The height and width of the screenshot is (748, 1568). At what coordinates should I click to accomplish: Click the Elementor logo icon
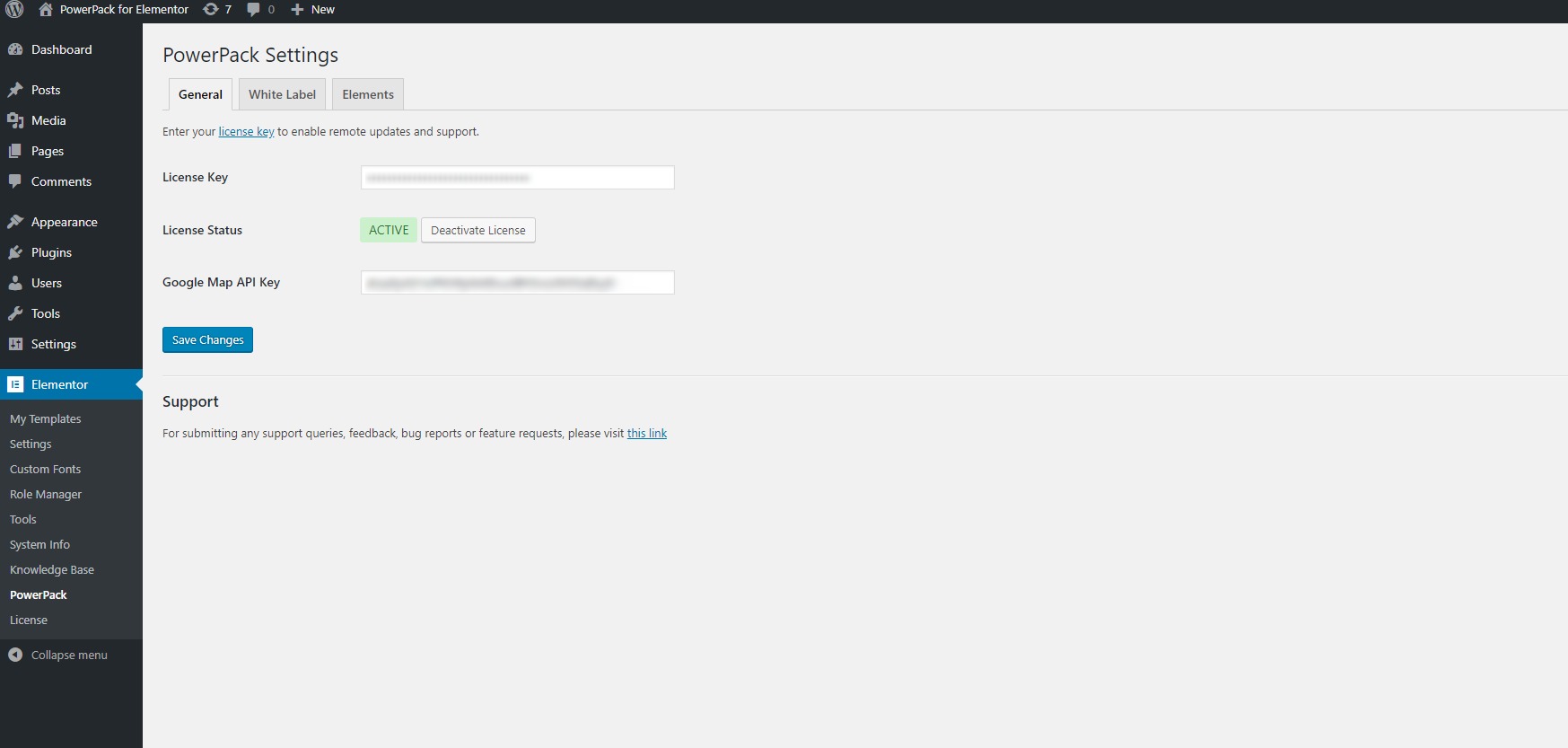click(x=15, y=384)
